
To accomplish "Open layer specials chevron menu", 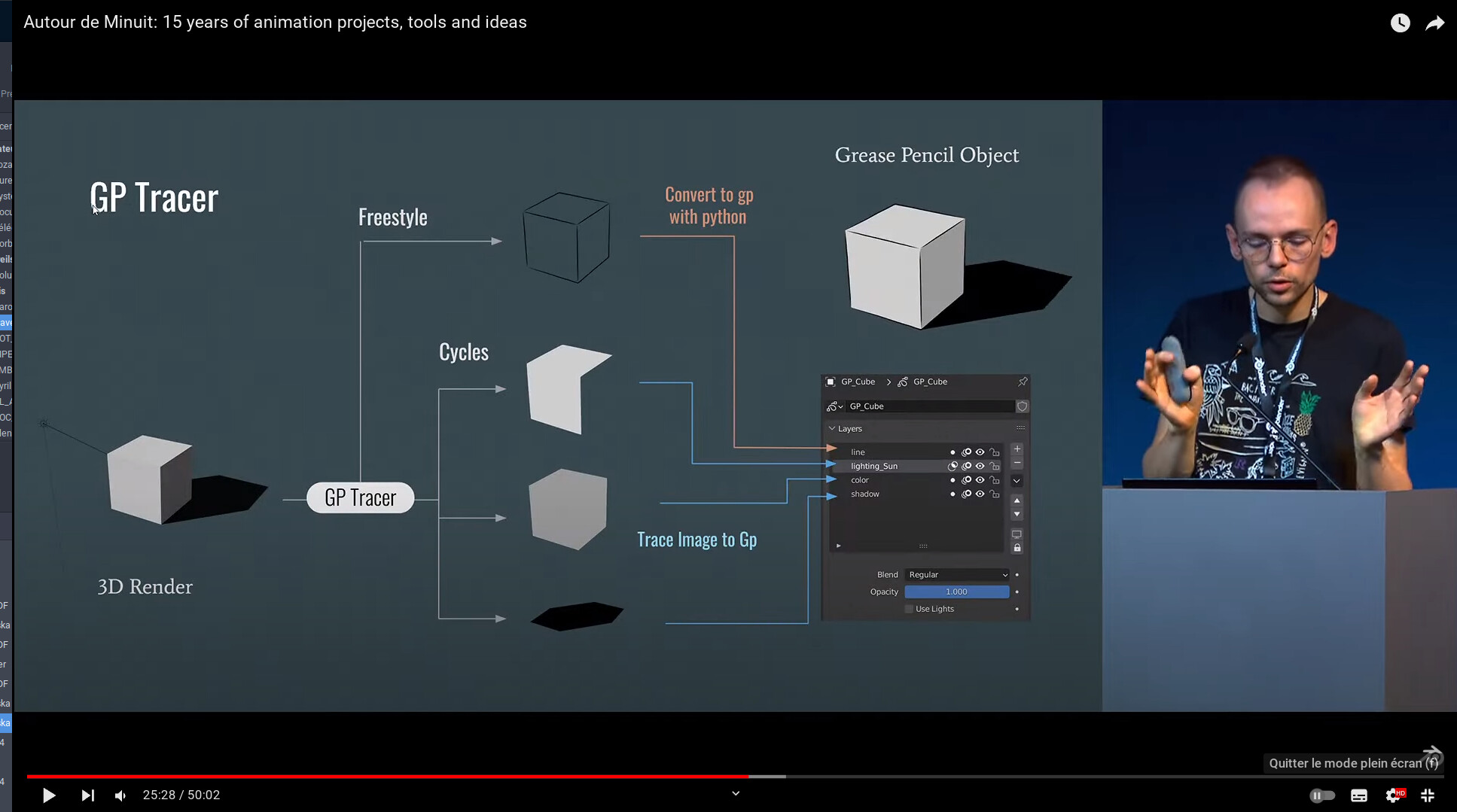I will (1017, 481).
